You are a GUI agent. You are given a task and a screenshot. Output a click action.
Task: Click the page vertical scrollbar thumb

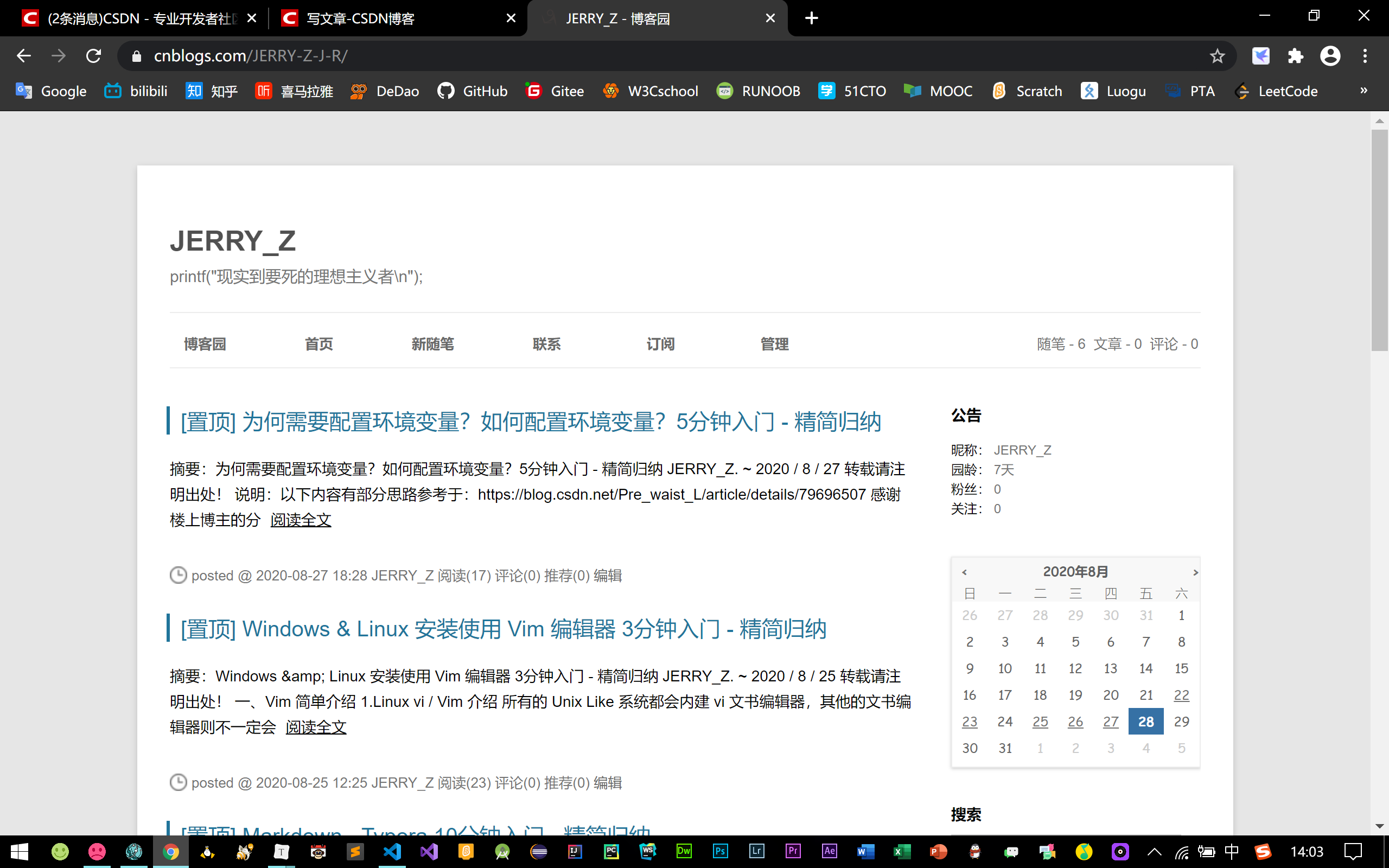click(1379, 241)
